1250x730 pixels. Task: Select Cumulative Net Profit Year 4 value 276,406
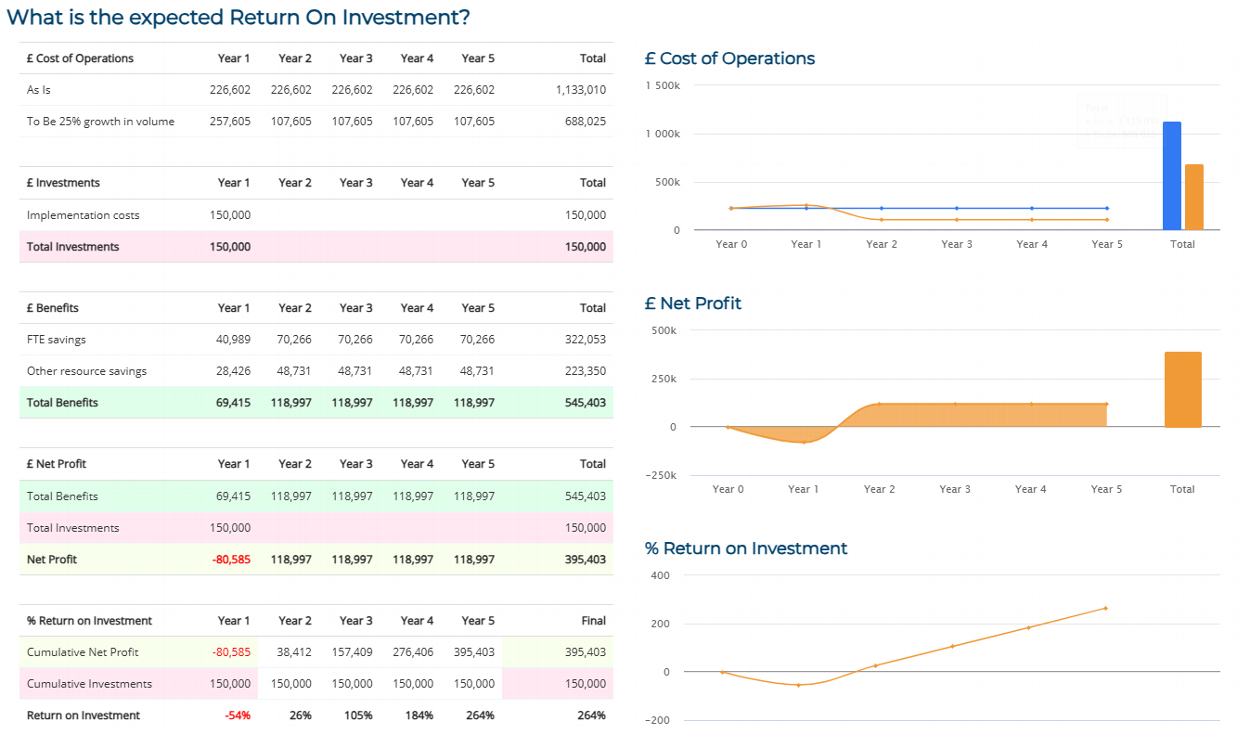pyautogui.click(x=413, y=653)
